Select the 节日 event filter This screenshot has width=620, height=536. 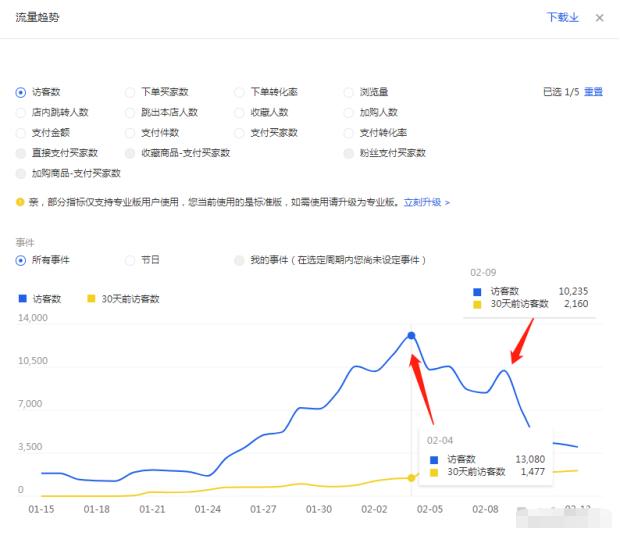pos(130,260)
